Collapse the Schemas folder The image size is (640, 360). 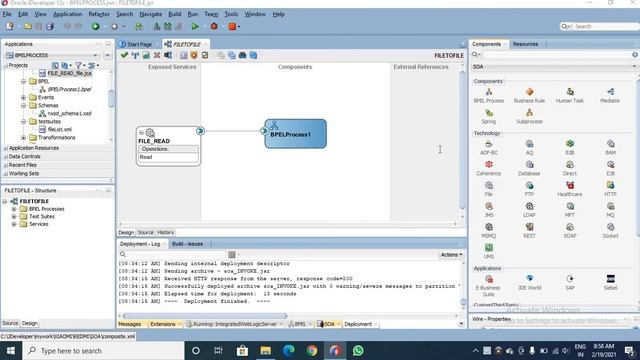click(24, 105)
